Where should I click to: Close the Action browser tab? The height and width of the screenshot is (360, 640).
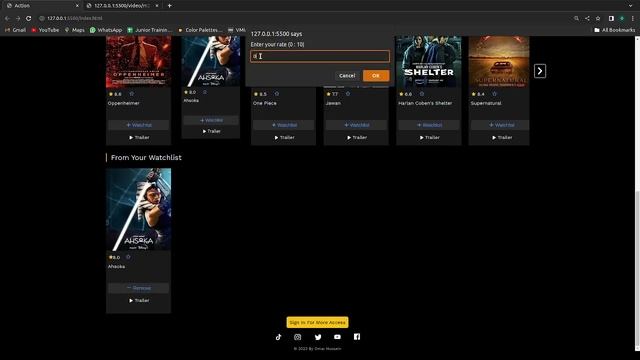pos(77,6)
